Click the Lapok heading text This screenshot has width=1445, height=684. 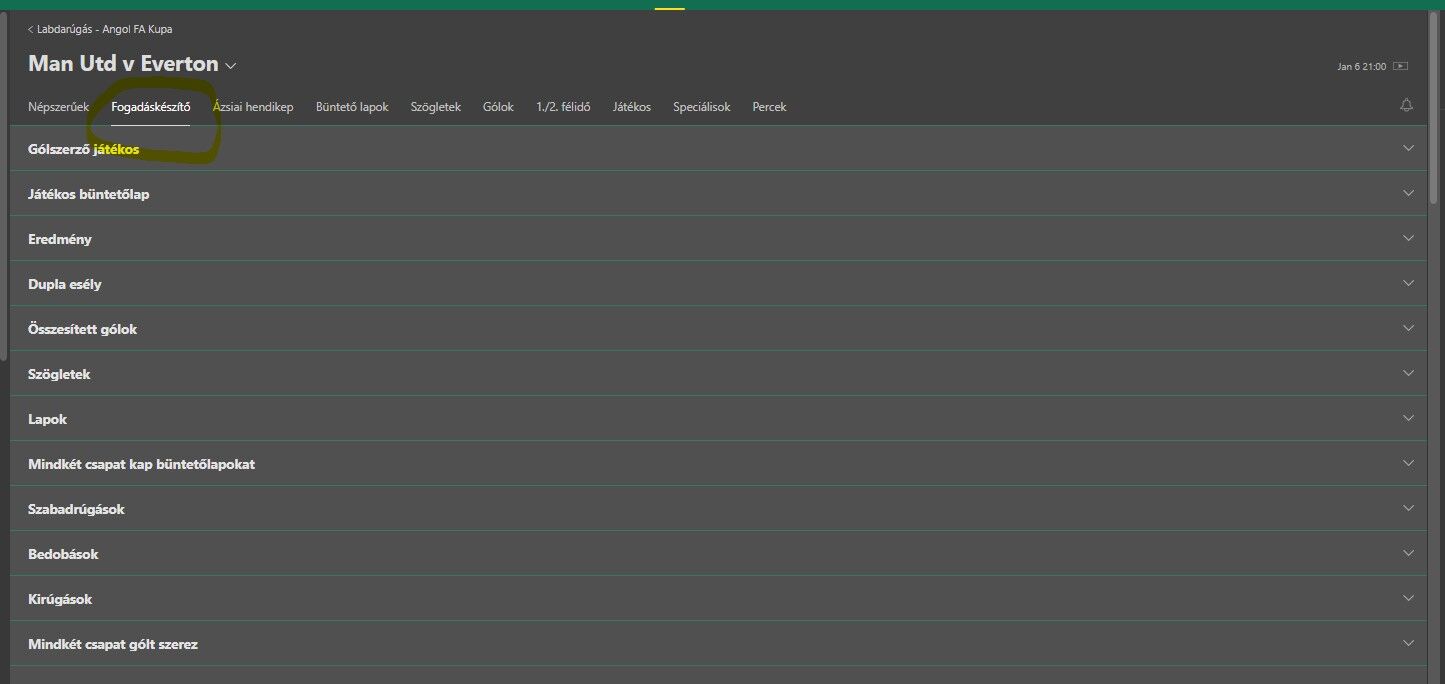point(48,419)
